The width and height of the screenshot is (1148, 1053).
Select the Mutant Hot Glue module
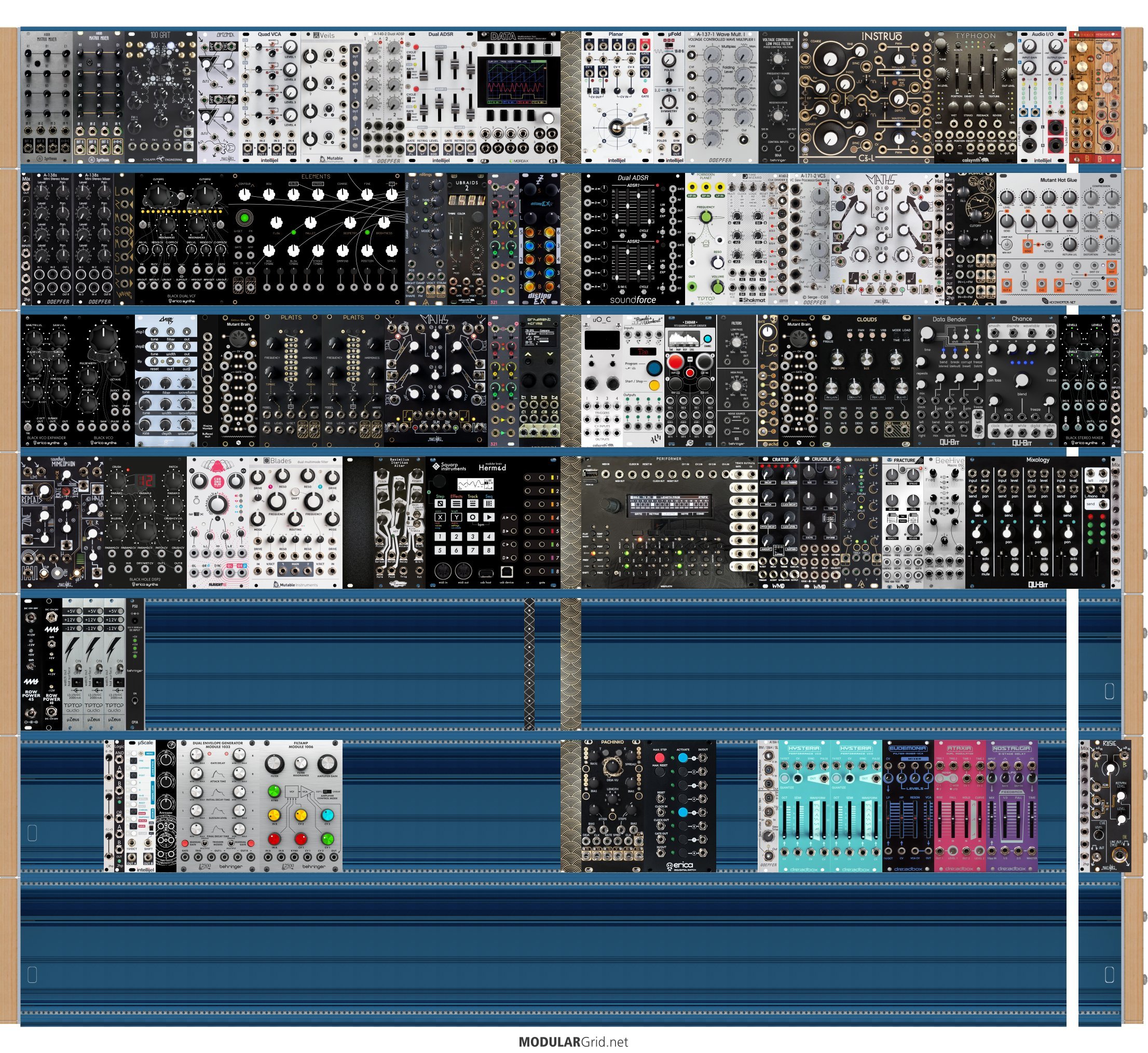pos(1058,239)
